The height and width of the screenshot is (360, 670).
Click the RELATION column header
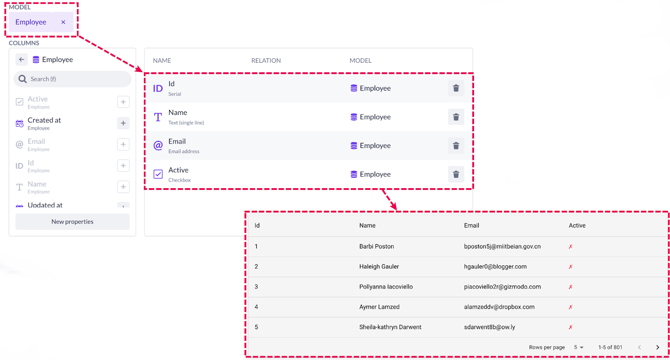click(266, 61)
